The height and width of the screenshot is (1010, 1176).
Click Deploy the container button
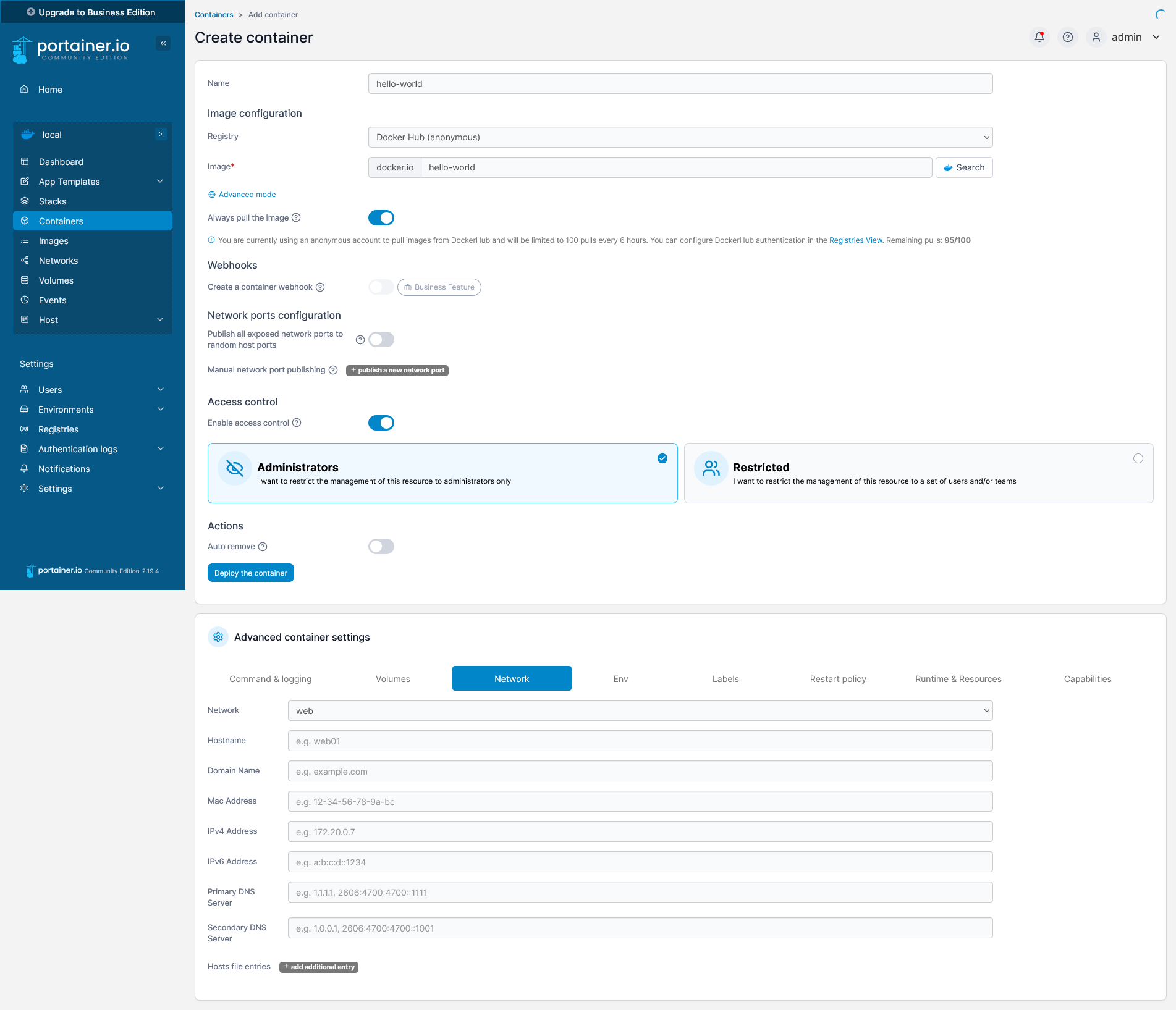[250, 572]
